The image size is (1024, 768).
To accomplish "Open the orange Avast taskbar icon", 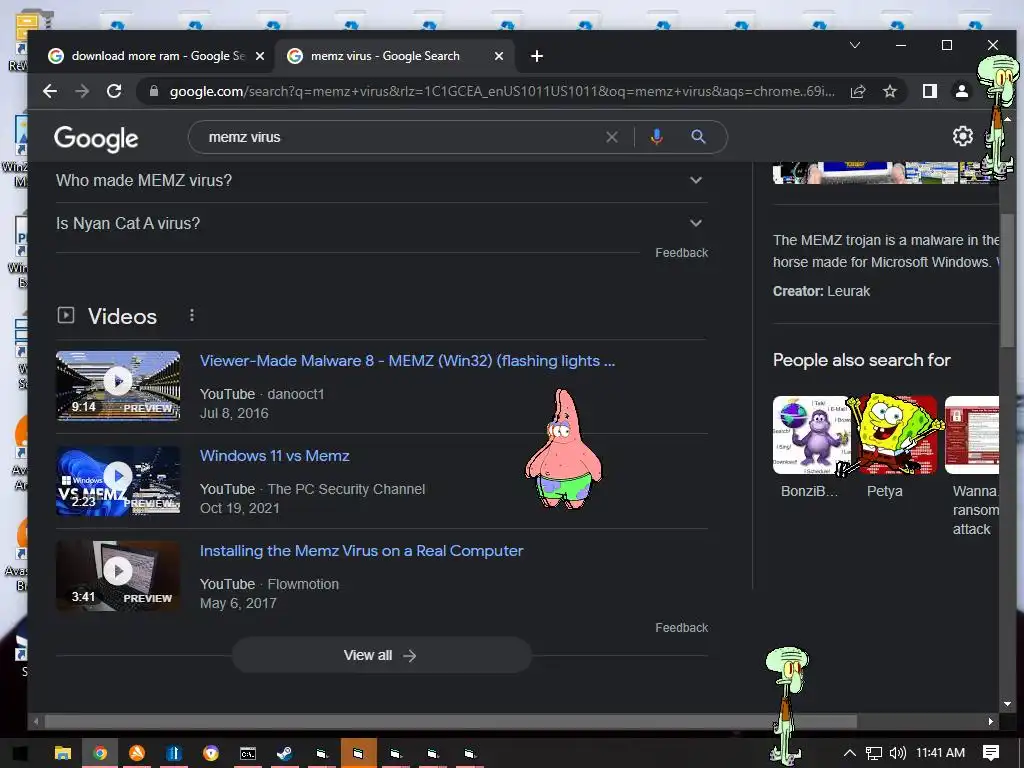I will pyautogui.click(x=137, y=753).
